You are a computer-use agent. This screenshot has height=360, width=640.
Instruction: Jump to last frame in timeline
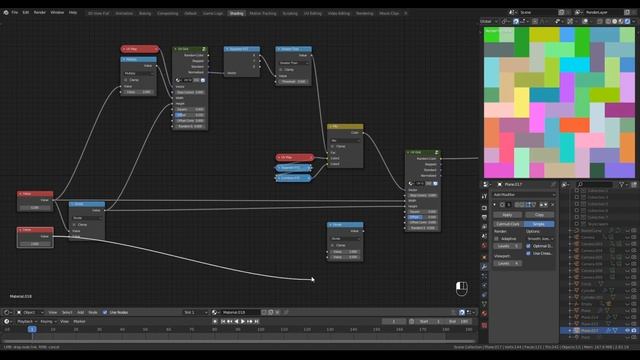click(256, 321)
